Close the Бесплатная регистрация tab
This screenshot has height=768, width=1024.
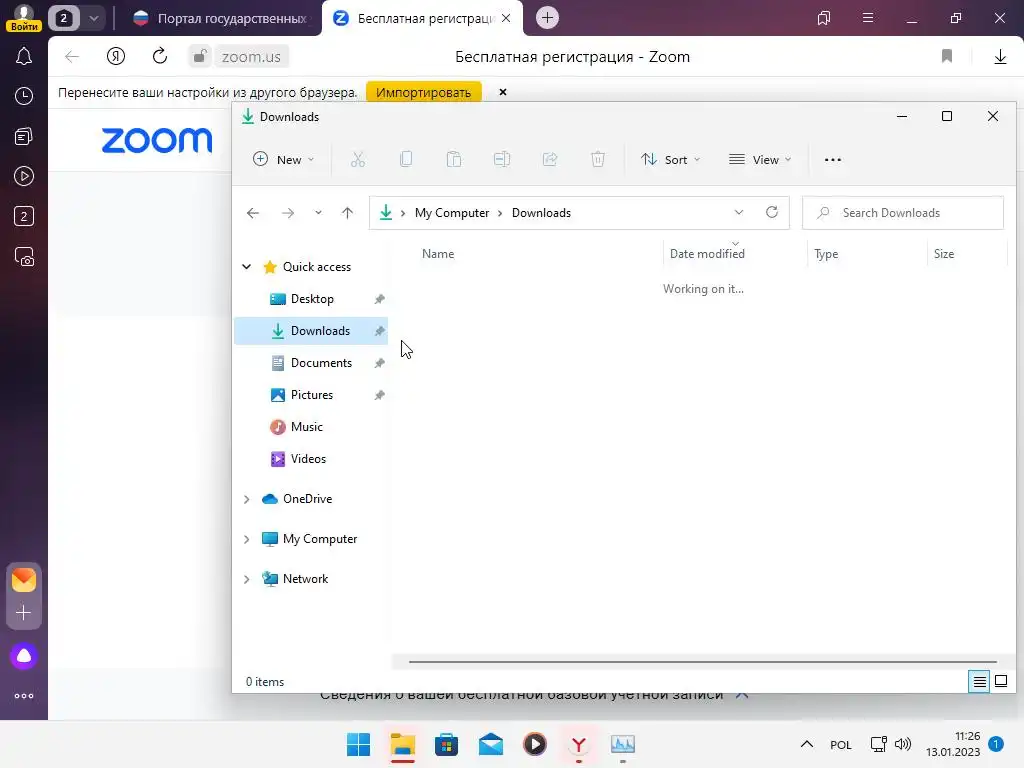(506, 18)
